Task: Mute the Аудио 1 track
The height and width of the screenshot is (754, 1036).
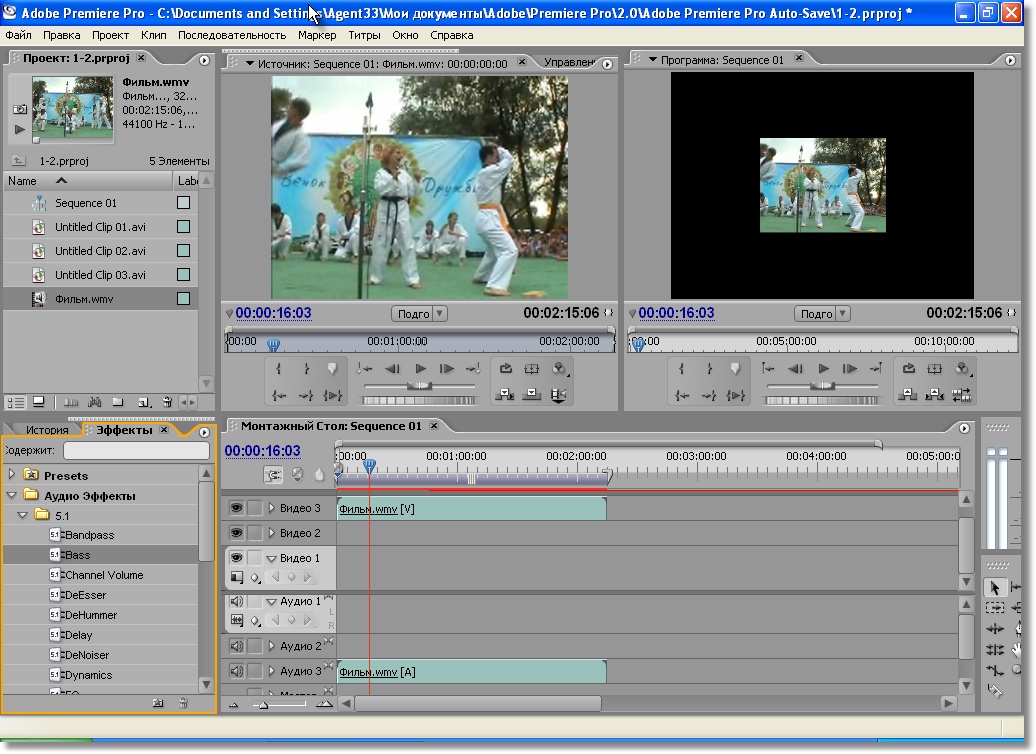Action: pyautogui.click(x=236, y=601)
